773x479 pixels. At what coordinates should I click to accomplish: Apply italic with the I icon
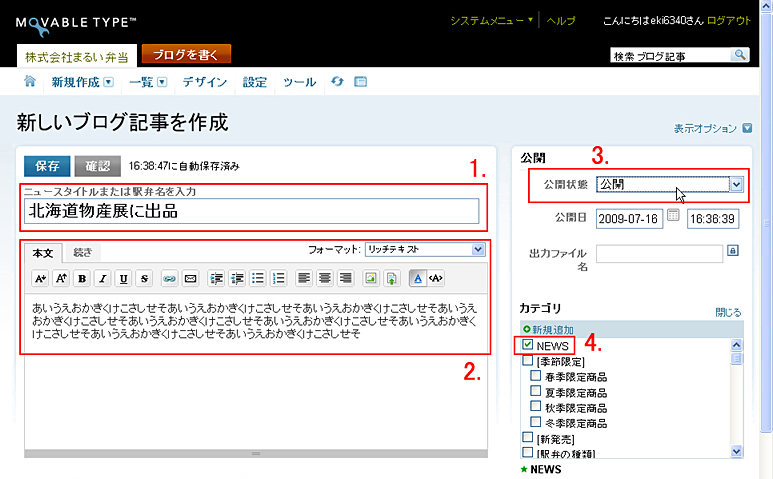[x=102, y=278]
